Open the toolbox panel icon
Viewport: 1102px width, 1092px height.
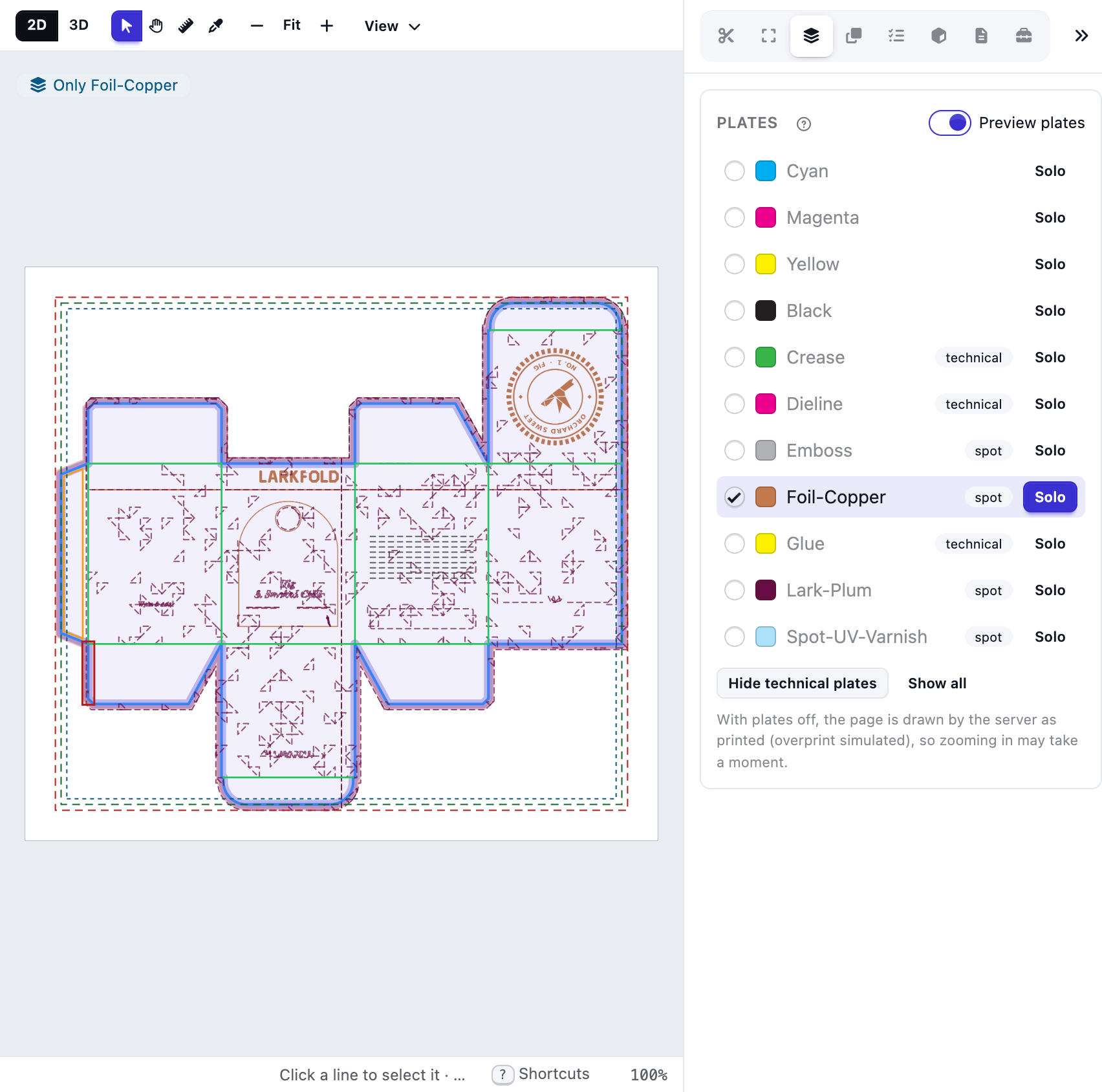(x=1024, y=36)
